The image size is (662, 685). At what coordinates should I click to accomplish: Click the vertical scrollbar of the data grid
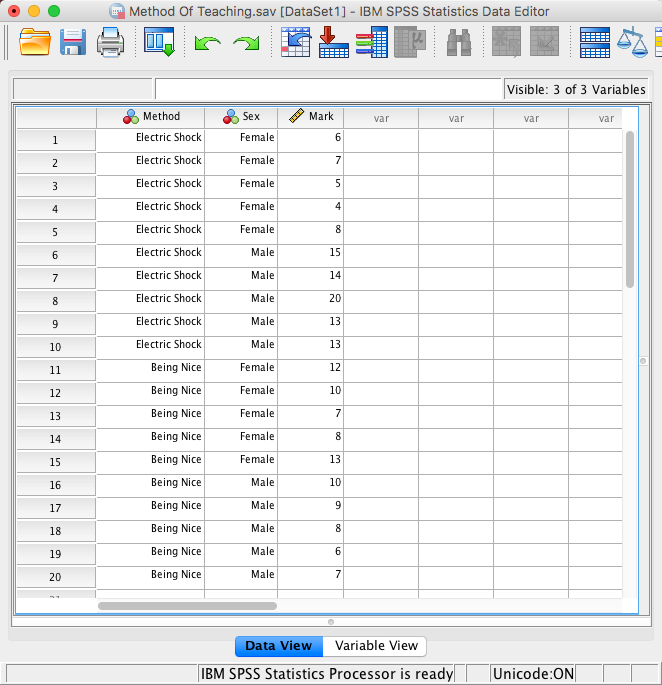click(630, 210)
